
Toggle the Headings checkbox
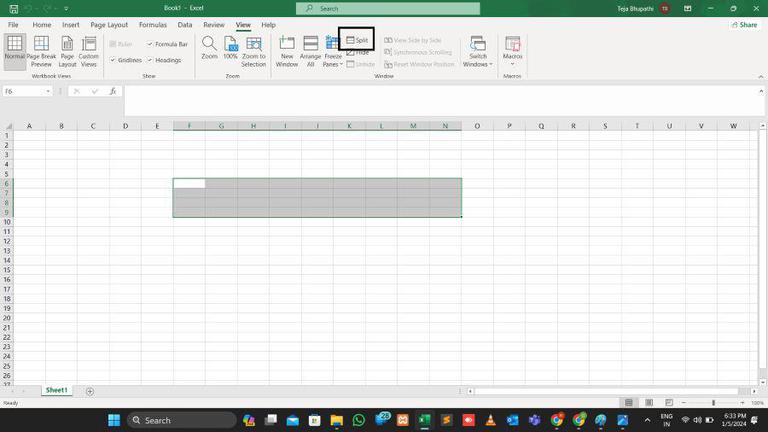tap(164, 60)
